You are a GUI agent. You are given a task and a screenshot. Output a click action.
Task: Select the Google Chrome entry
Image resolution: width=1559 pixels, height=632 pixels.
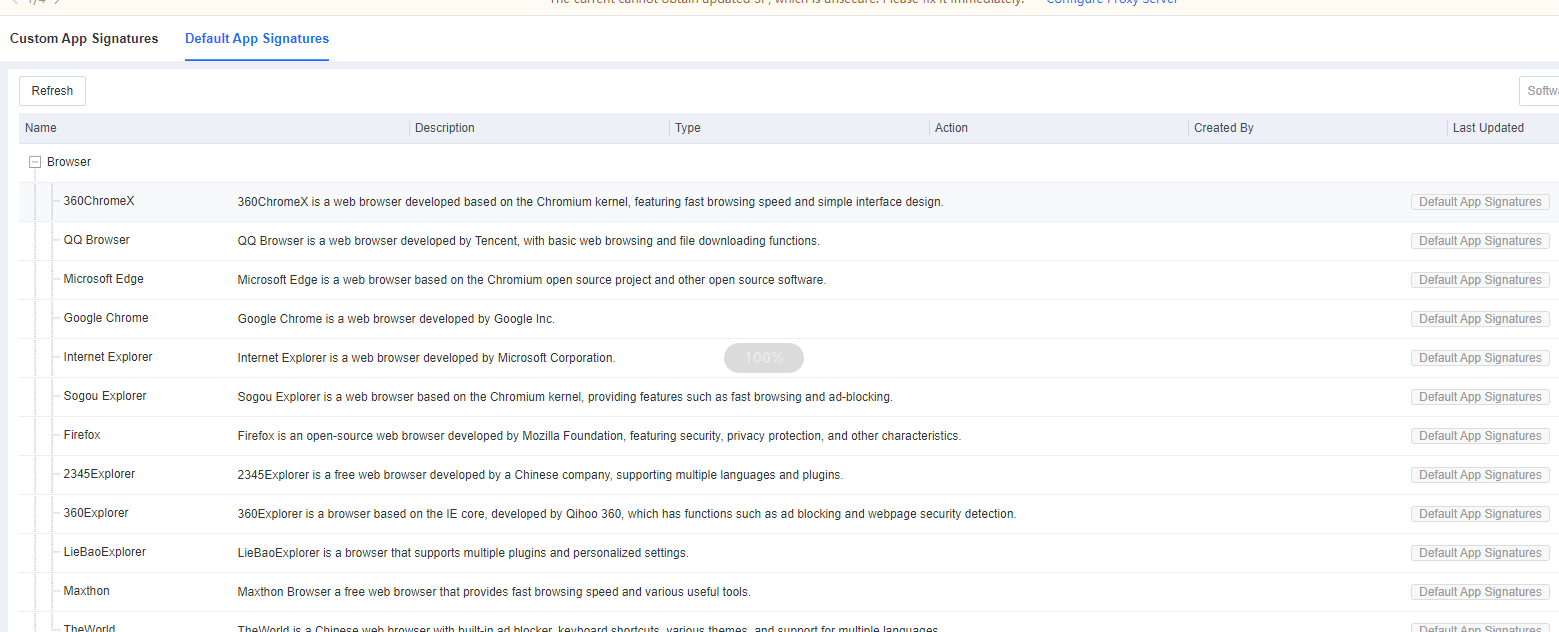pos(106,318)
